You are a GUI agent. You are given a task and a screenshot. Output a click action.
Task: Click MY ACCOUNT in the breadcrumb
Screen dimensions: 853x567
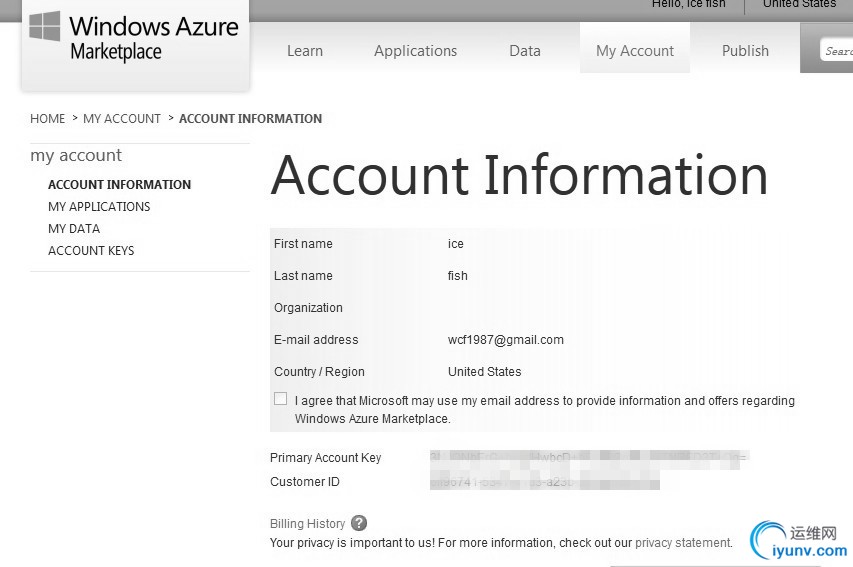pyautogui.click(x=122, y=119)
